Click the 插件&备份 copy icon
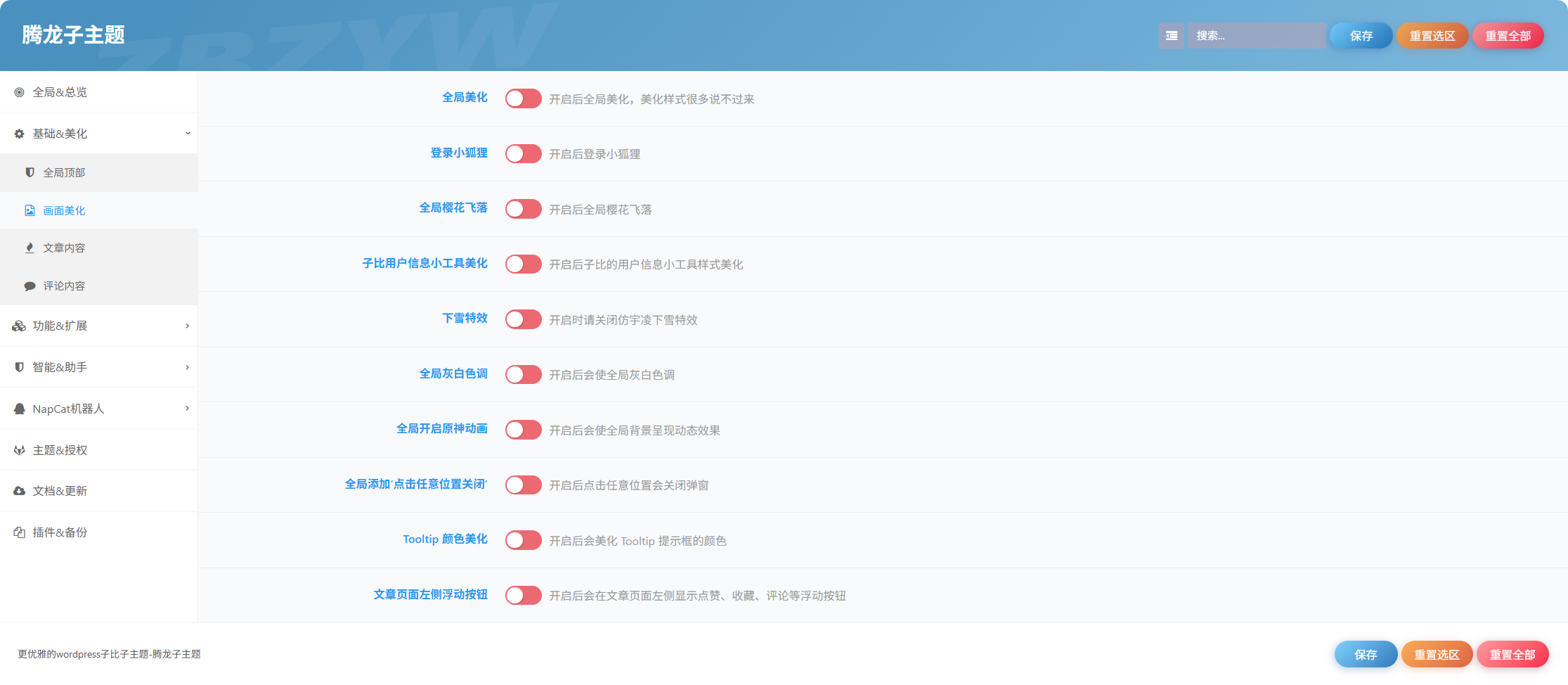 point(19,532)
